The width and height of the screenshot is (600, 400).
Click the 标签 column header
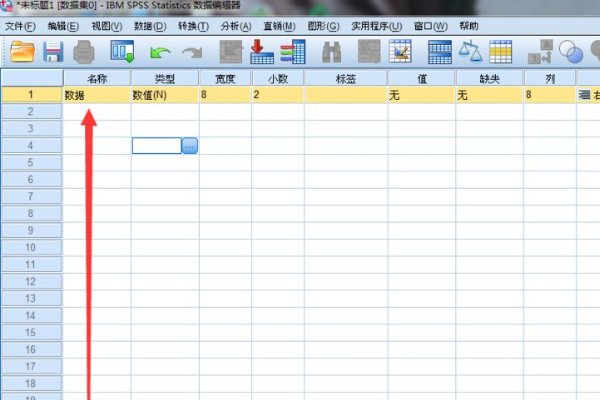click(346, 78)
